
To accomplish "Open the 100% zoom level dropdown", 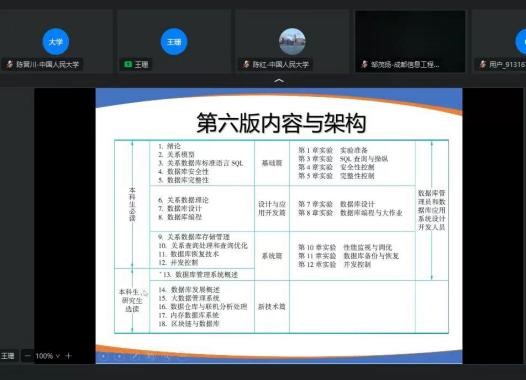I will [x=48, y=356].
